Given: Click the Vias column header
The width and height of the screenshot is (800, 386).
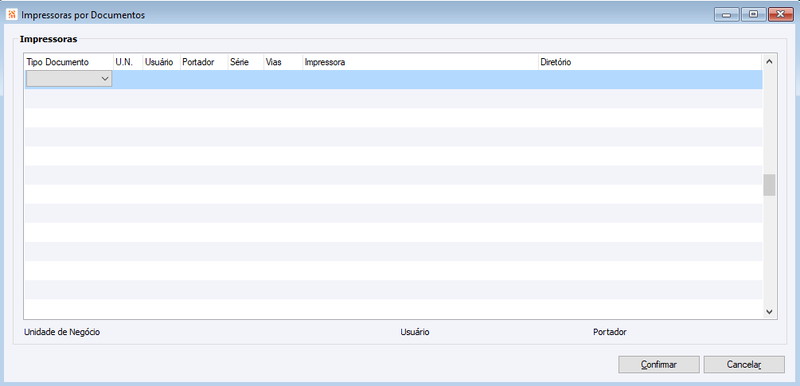Looking at the screenshot, I should point(283,62).
